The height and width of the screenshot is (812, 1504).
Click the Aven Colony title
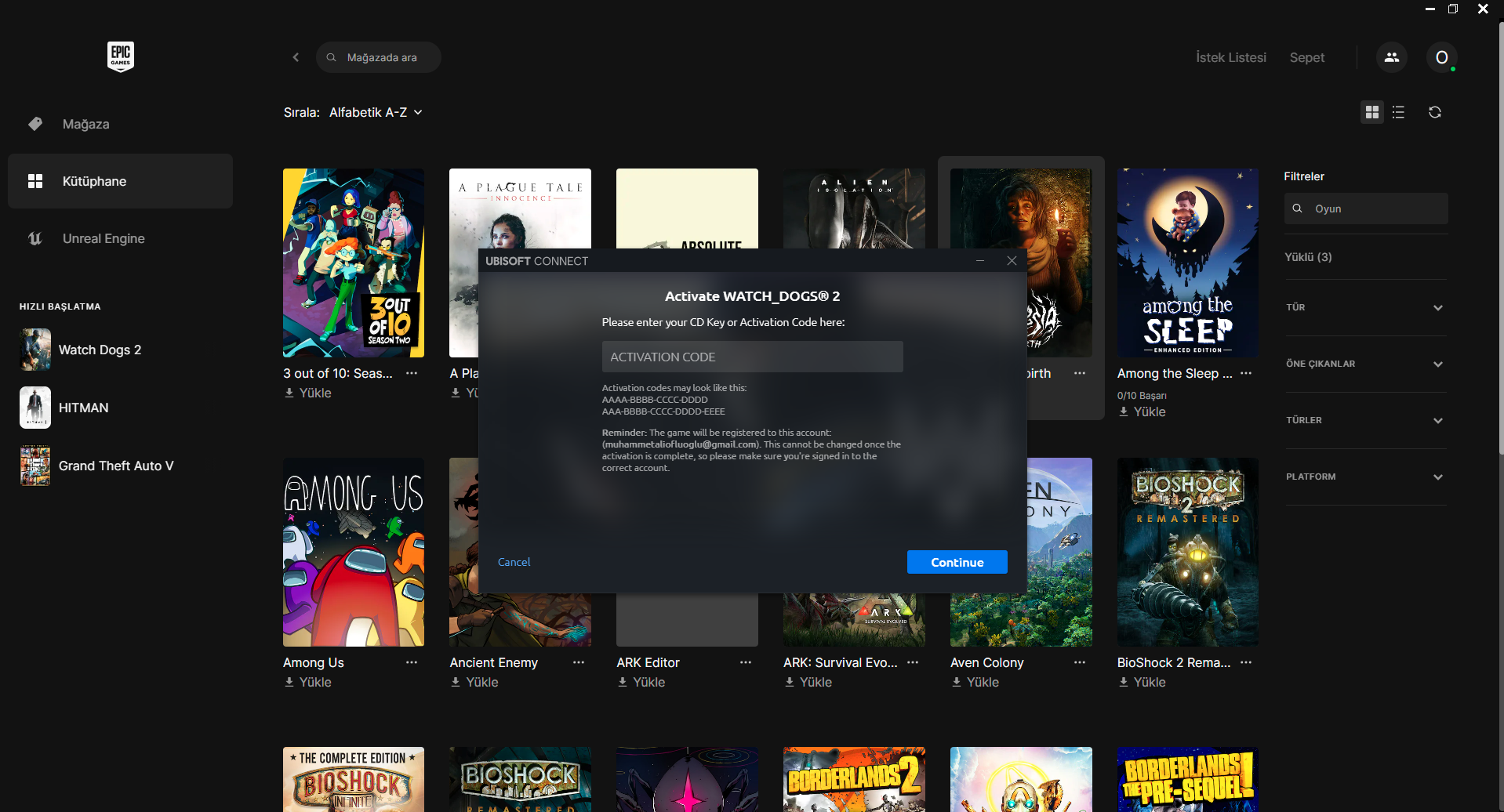[x=987, y=662]
